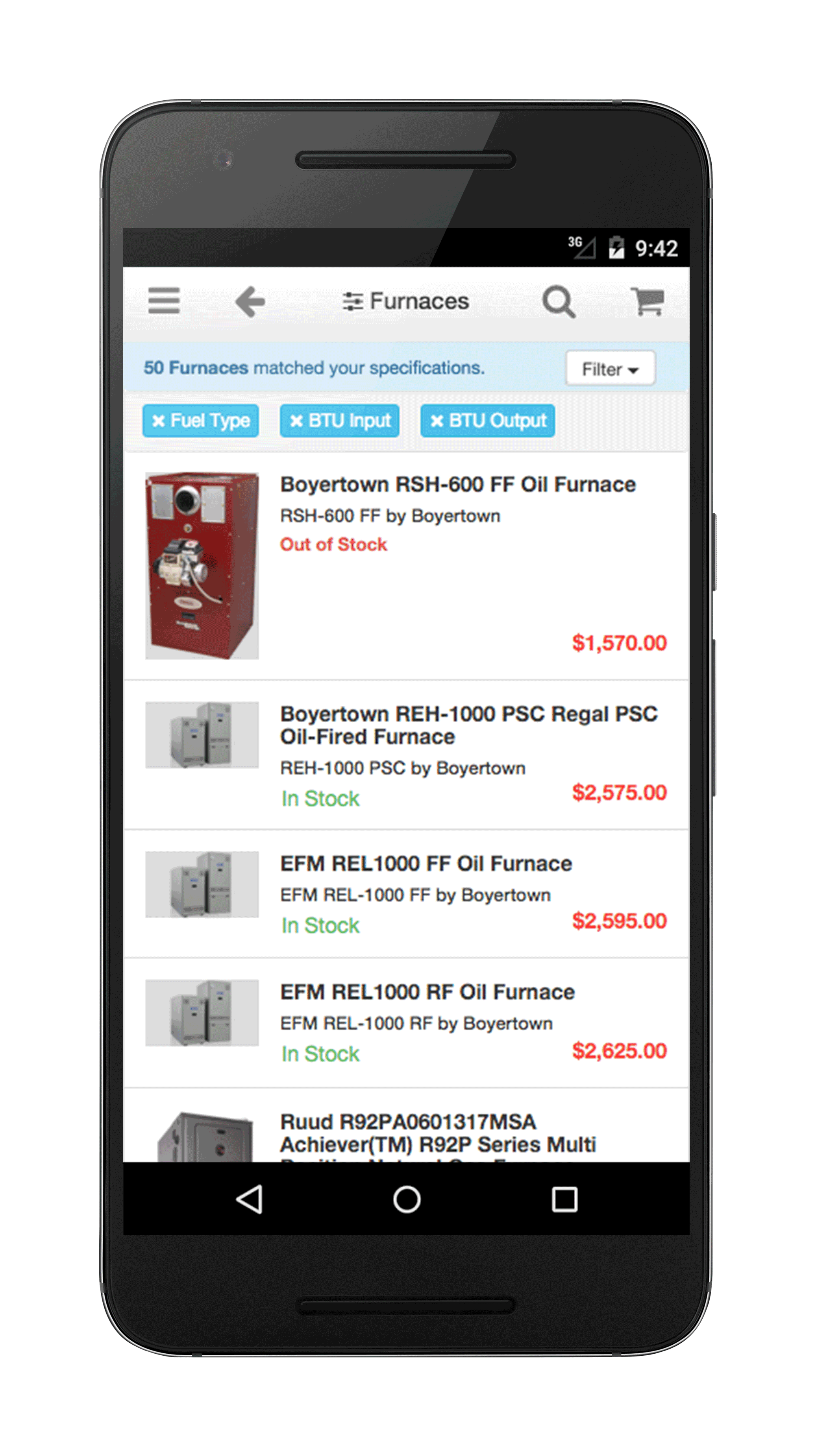Expand the Filter dropdown
The image size is (816, 1456).
pos(610,369)
